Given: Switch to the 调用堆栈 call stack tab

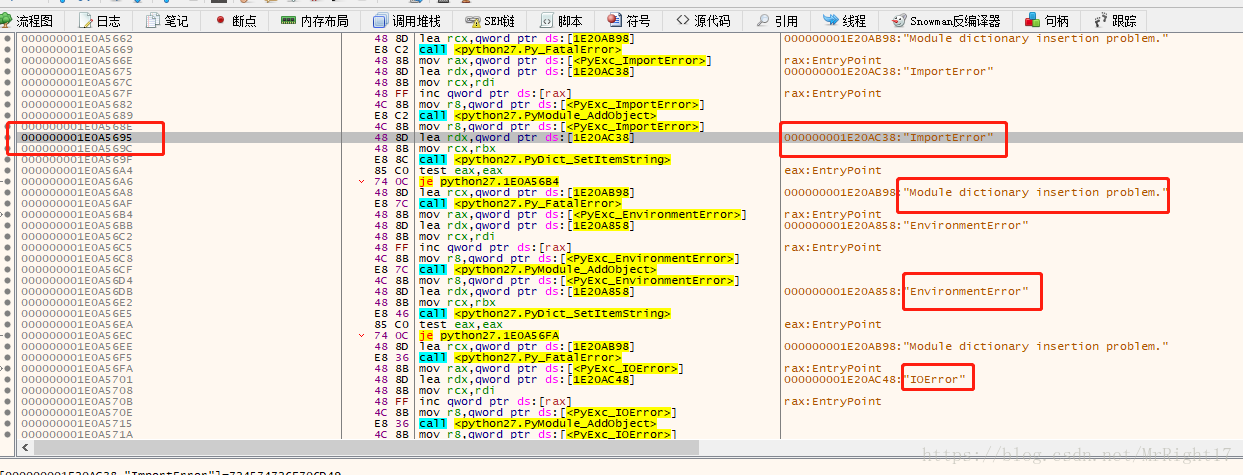Looking at the screenshot, I should [x=408, y=20].
